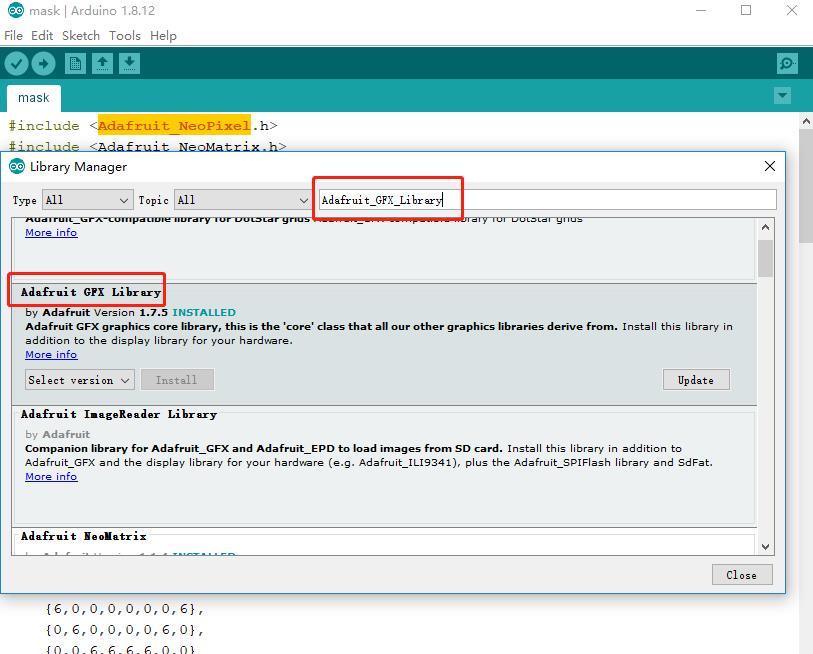Open More info link for Adafruit GFX Library
Screen dimensions: 813x654
point(51,355)
